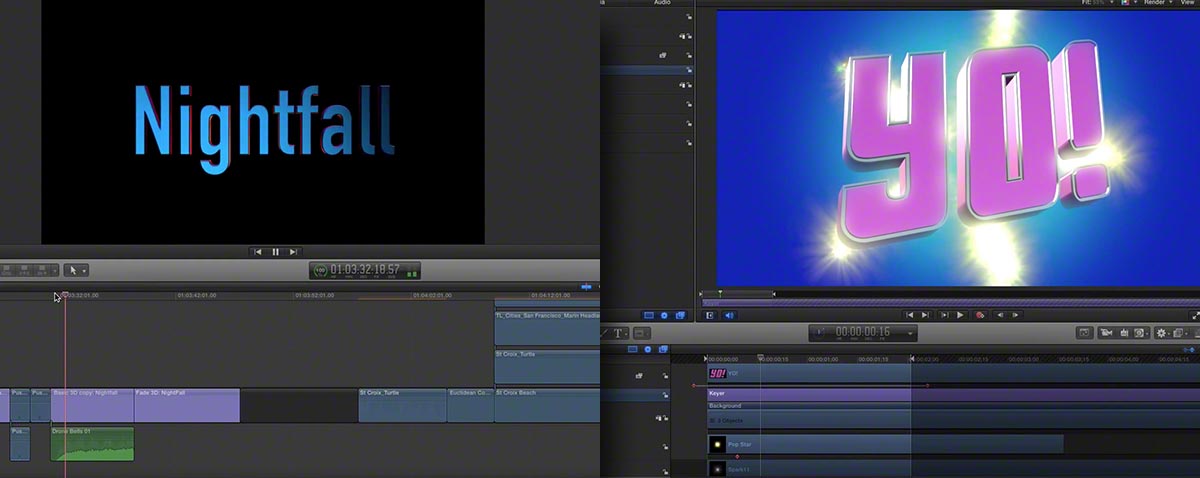The height and width of the screenshot is (478, 1200).
Task: Jump to next edit in Final Cut viewer
Action: (x=292, y=252)
